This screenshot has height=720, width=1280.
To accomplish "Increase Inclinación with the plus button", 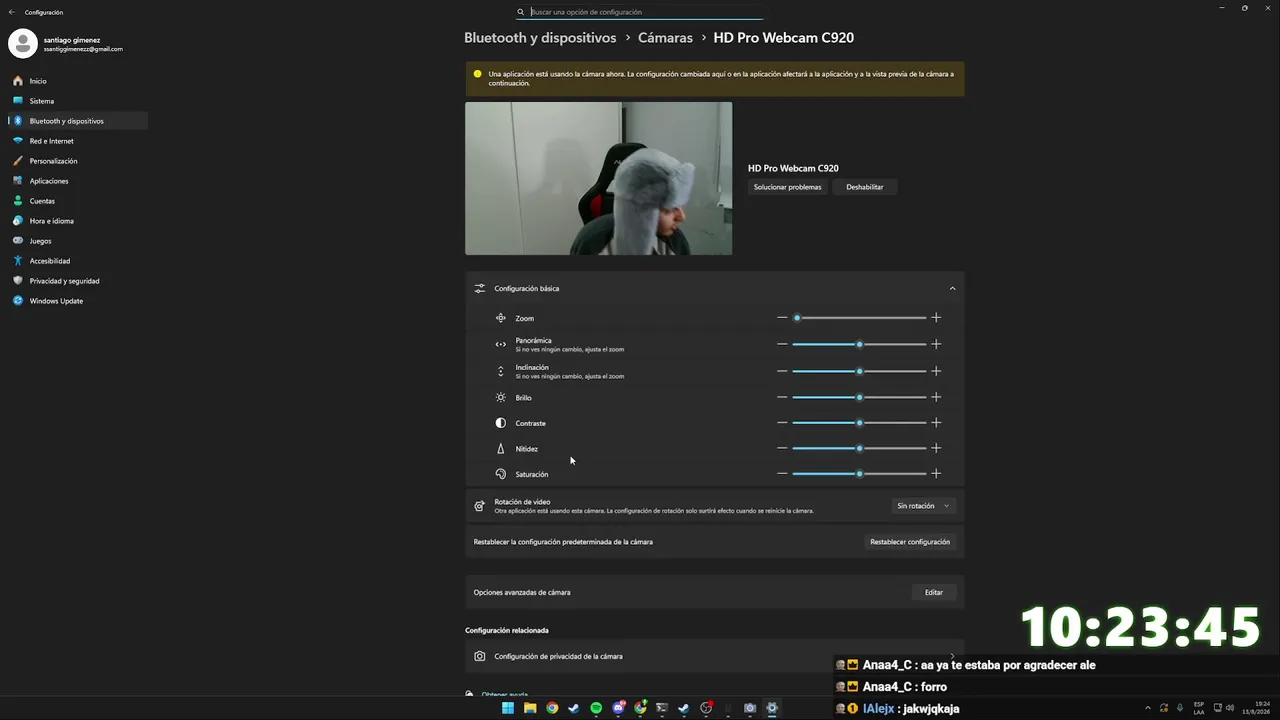I will [936, 371].
